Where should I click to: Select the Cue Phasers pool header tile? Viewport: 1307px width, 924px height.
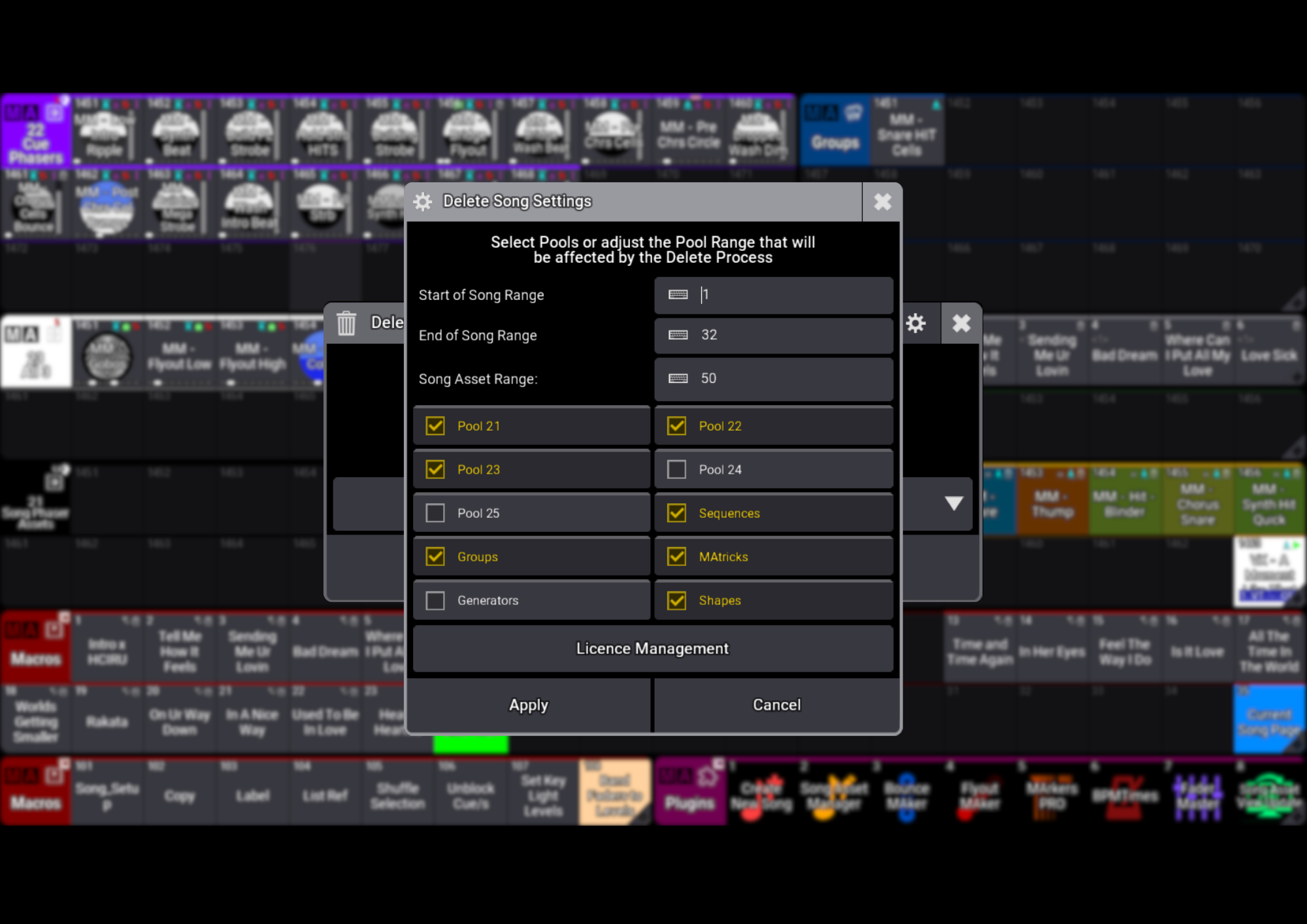36,129
